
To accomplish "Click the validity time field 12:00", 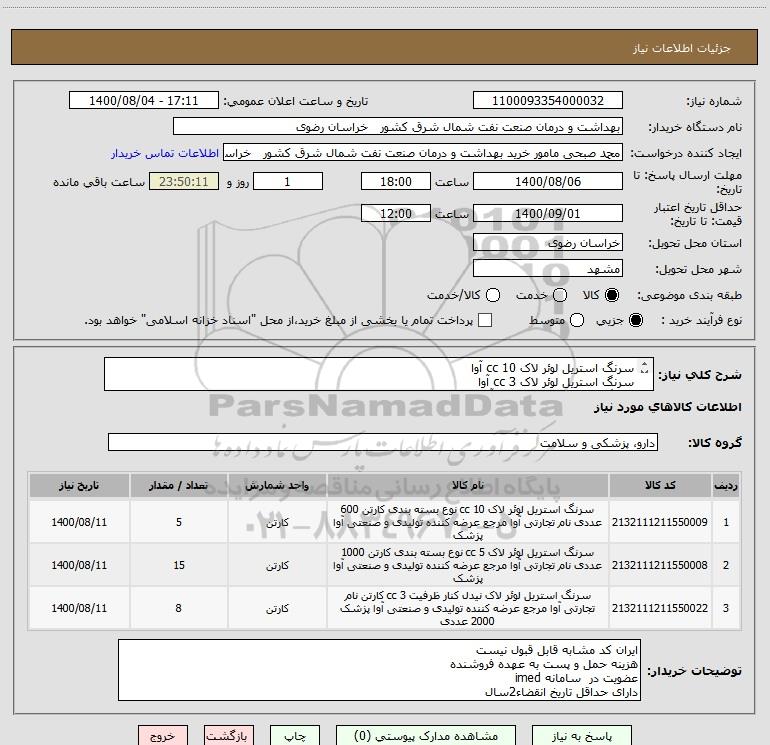I will (396, 214).
